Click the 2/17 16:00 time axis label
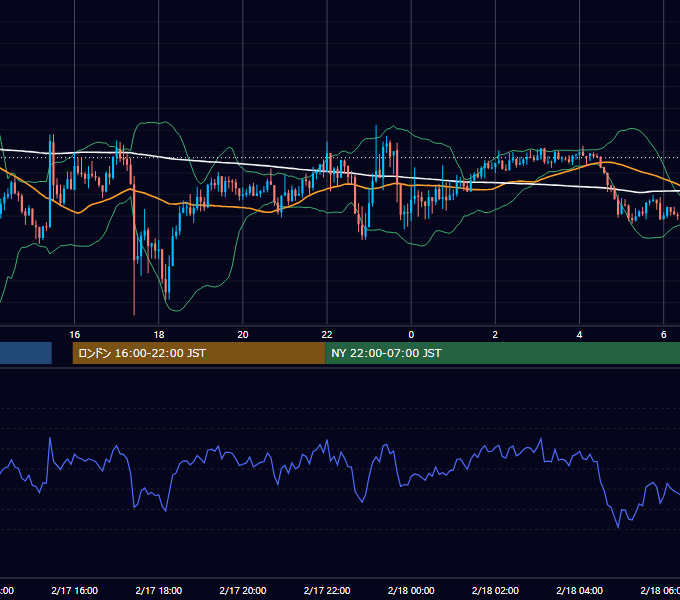 [x=75, y=590]
